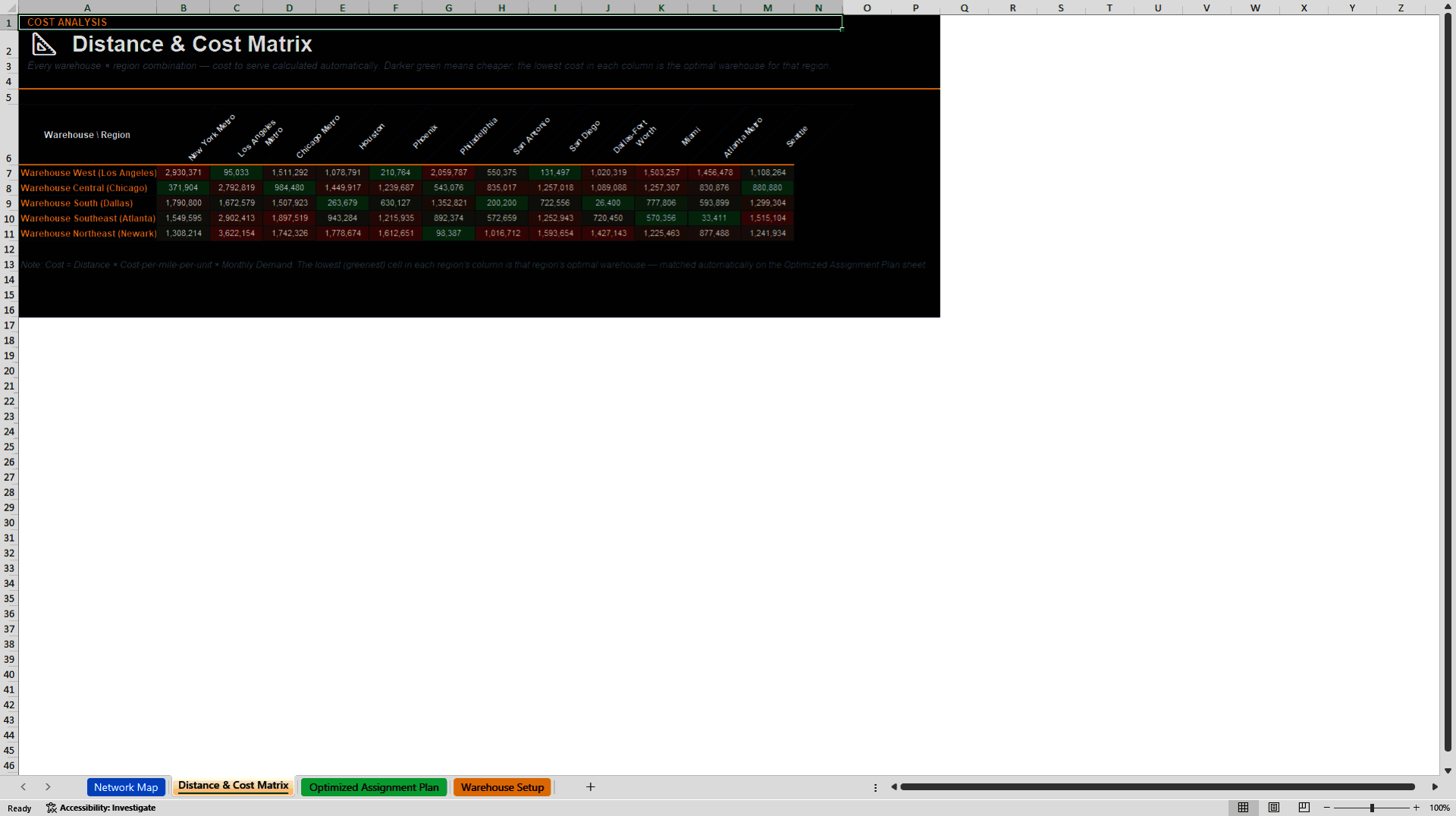The width and height of the screenshot is (1456, 816).
Task: Select Warehouse Northeast (Newark) row label
Action: [88, 234]
